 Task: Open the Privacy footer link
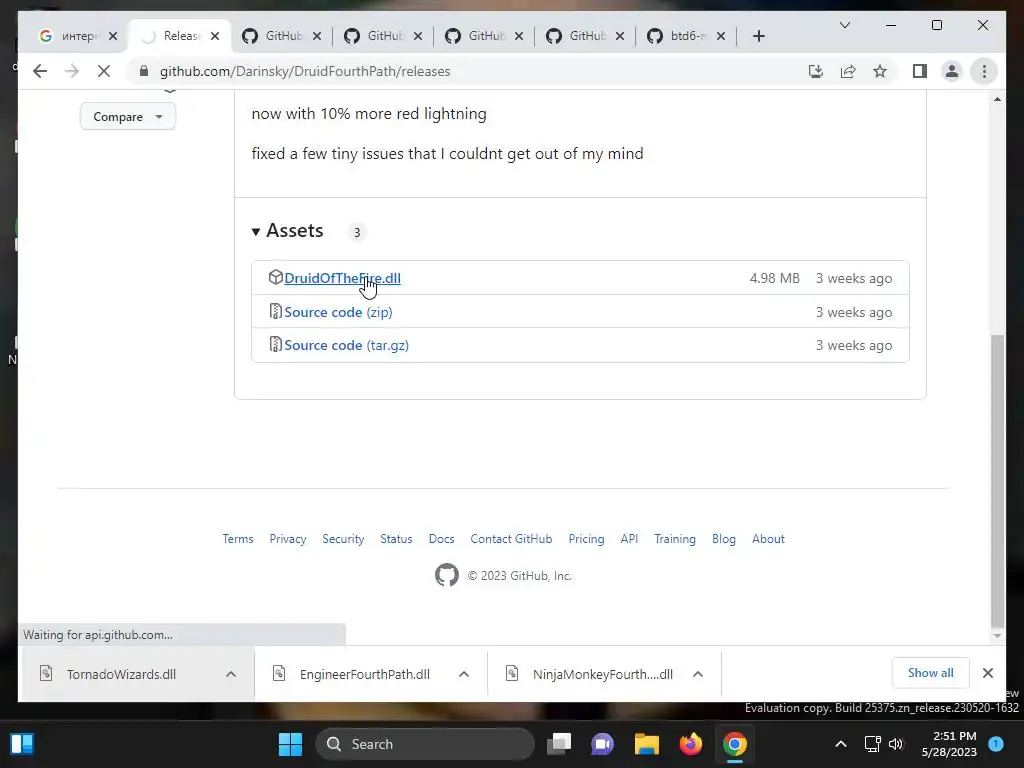[x=287, y=539]
